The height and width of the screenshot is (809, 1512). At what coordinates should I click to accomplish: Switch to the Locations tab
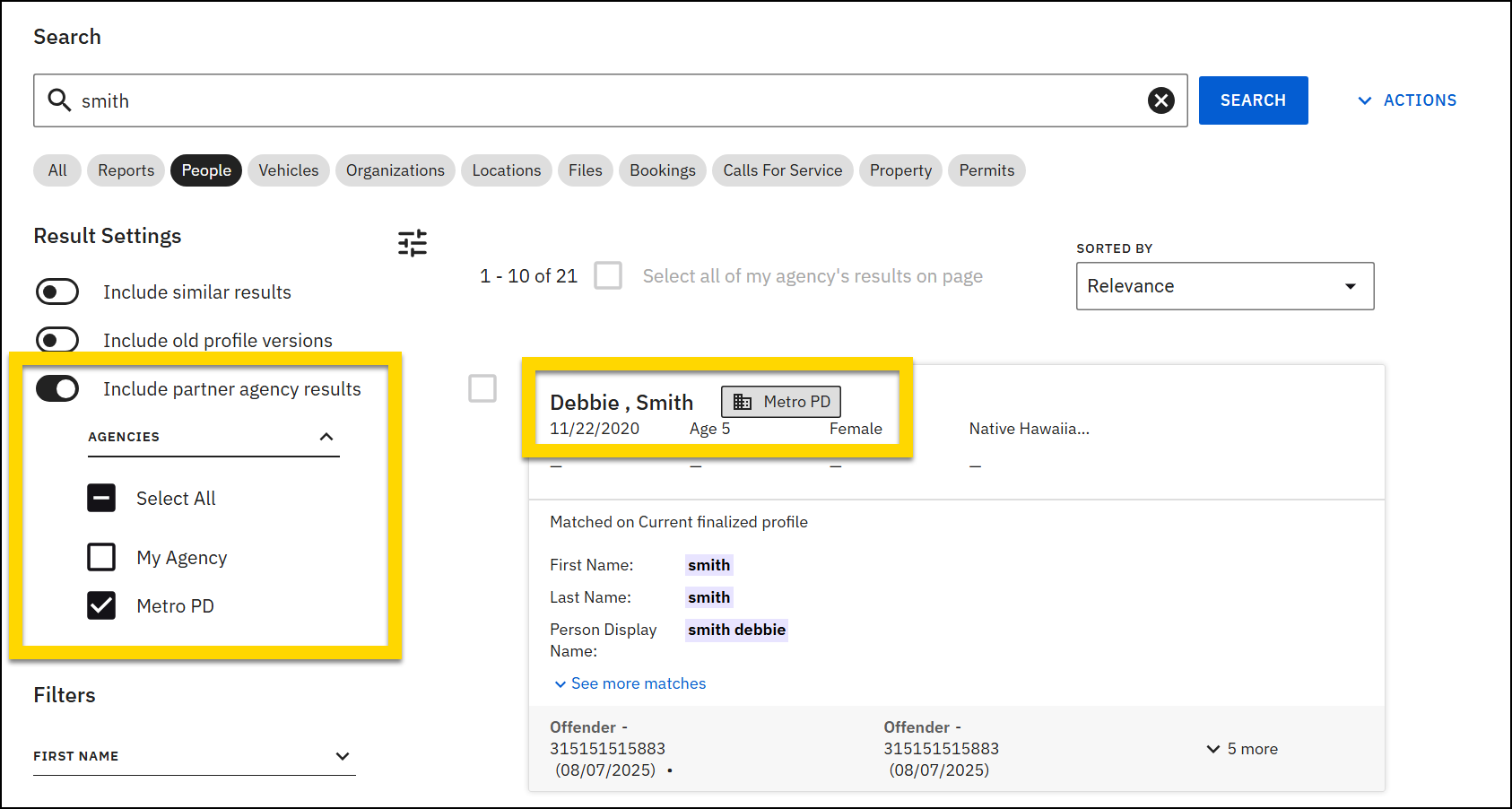pos(507,170)
